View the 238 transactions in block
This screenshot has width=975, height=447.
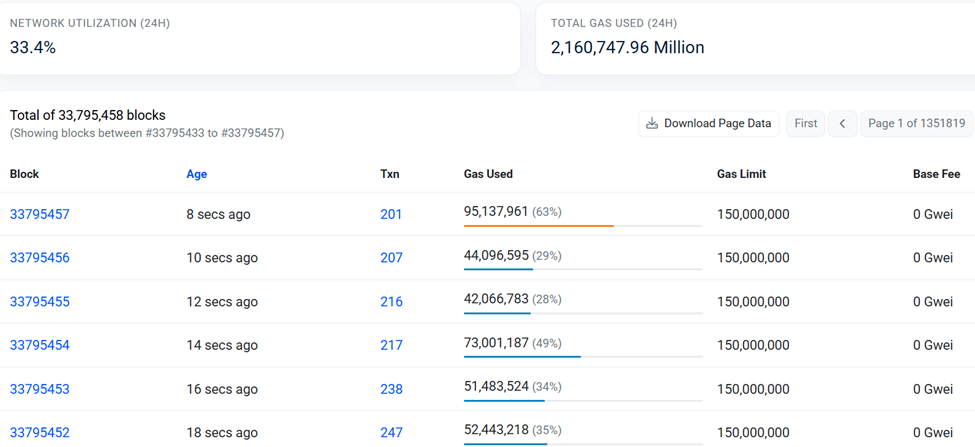(x=391, y=389)
